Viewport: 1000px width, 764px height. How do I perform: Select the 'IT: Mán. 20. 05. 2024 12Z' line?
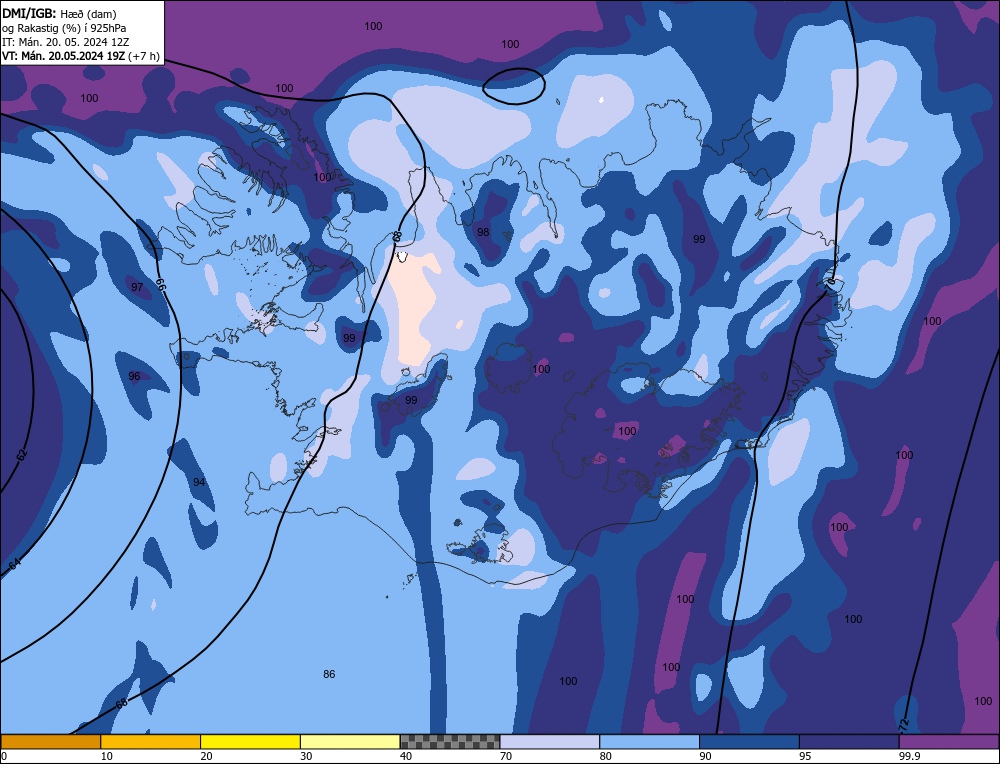click(66, 42)
